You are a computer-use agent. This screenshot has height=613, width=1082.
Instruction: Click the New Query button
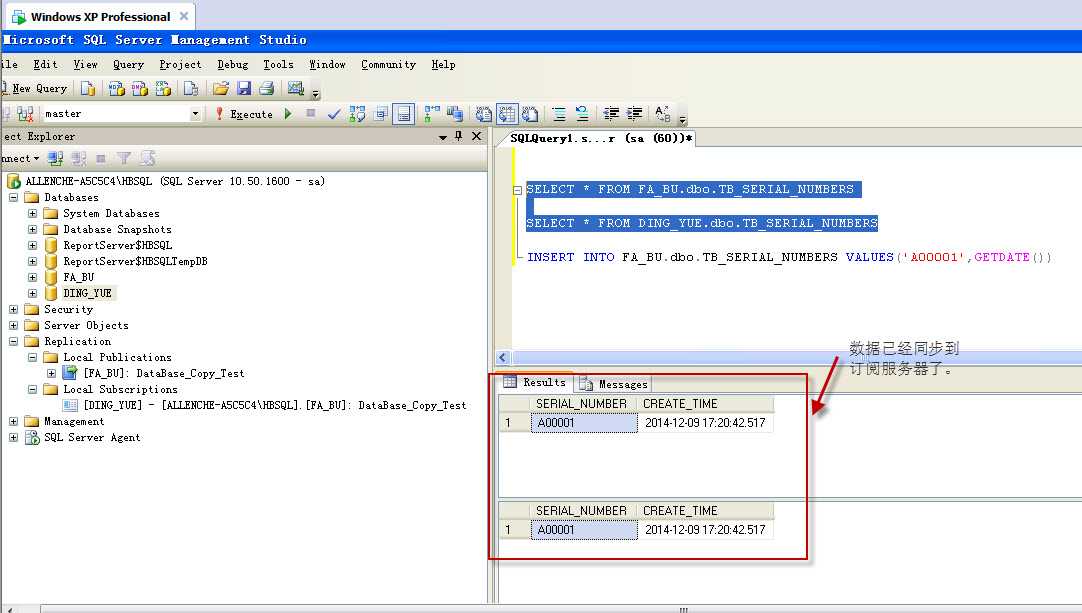point(35,88)
